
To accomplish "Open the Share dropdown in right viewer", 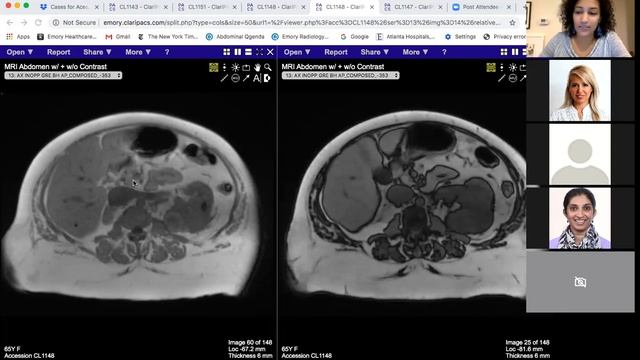I will [374, 52].
